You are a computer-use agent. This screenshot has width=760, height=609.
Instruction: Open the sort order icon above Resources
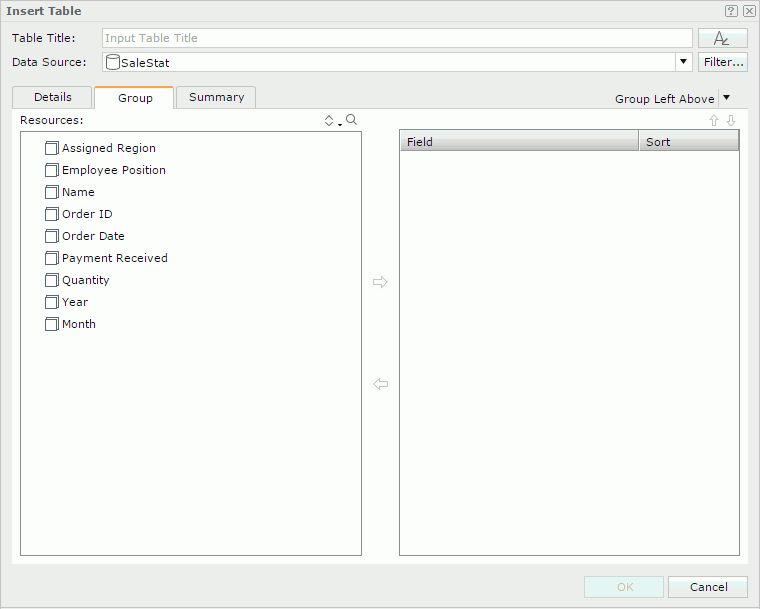[331, 120]
